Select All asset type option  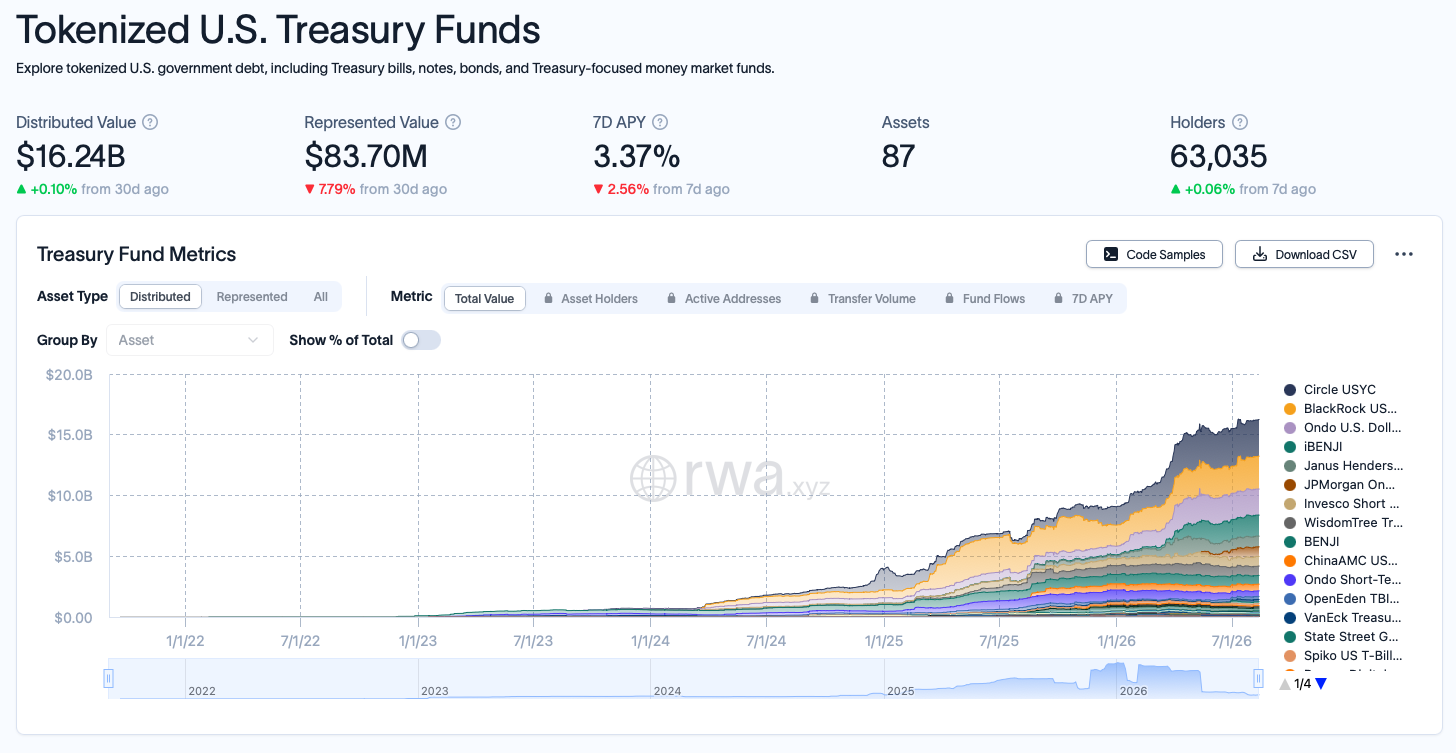[x=321, y=297]
